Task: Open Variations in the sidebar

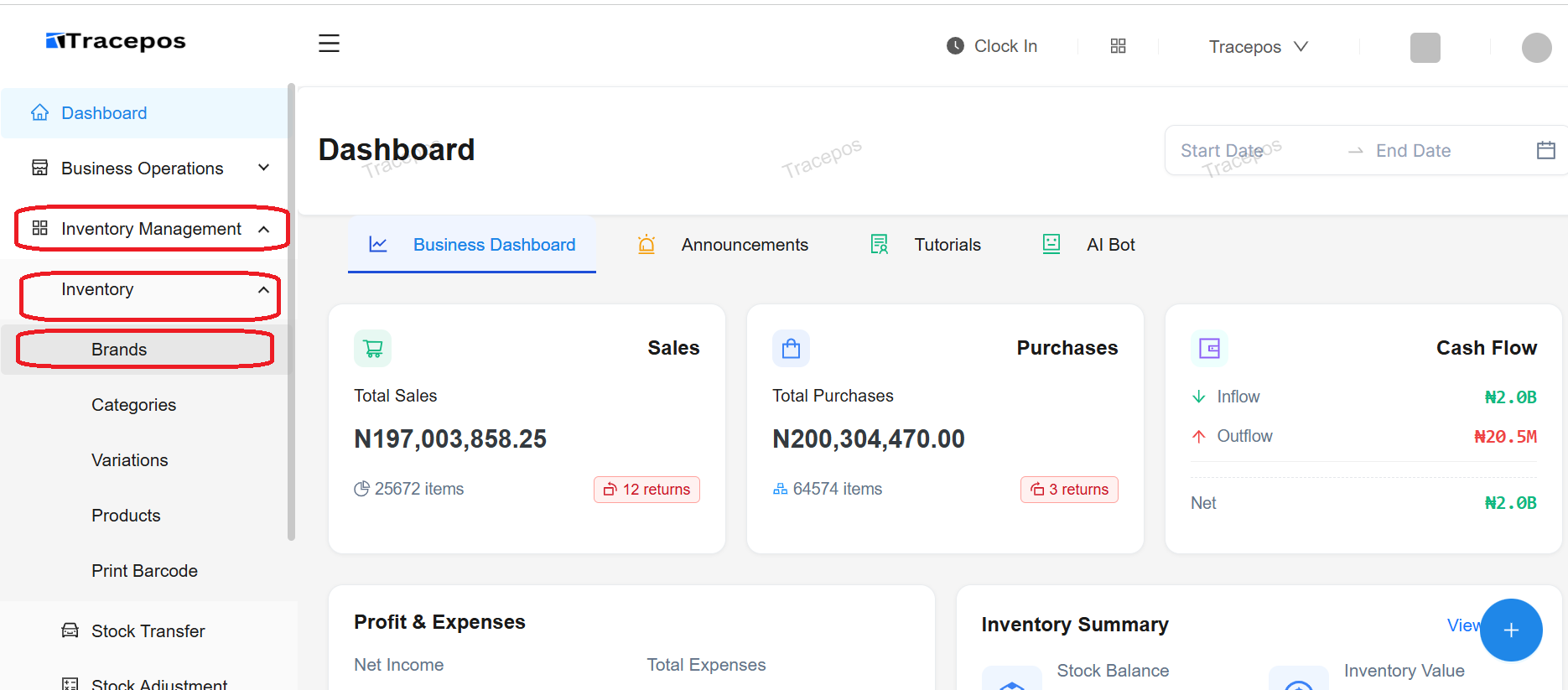Action: [130, 460]
